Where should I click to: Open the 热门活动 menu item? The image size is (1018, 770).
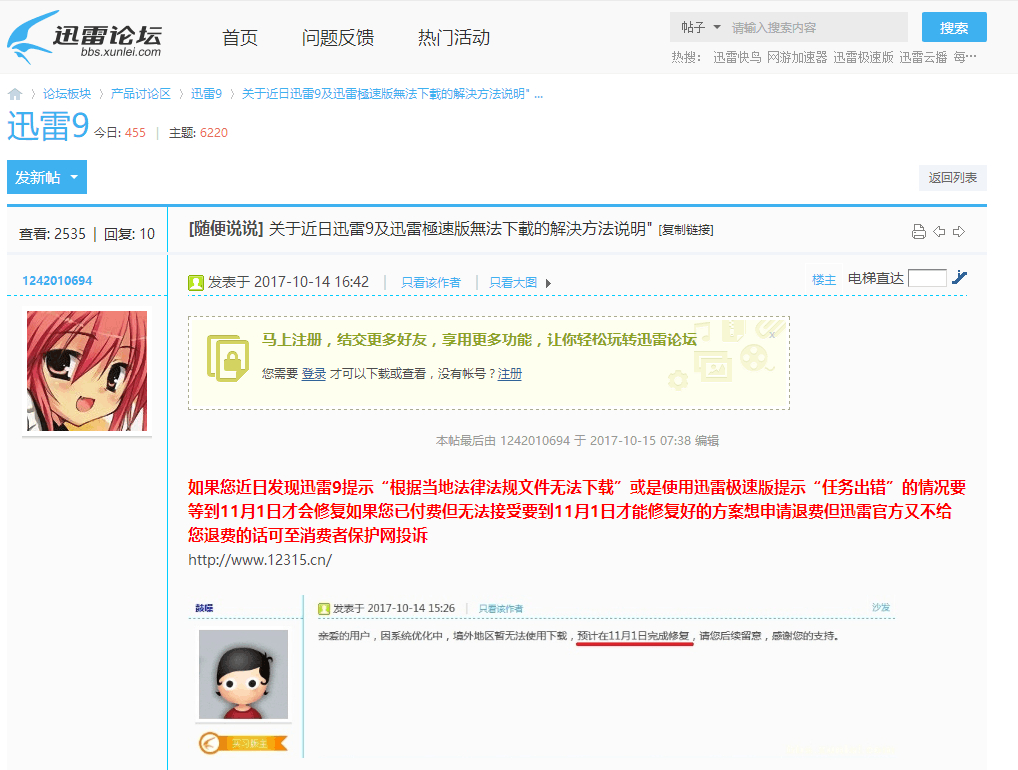(x=454, y=38)
